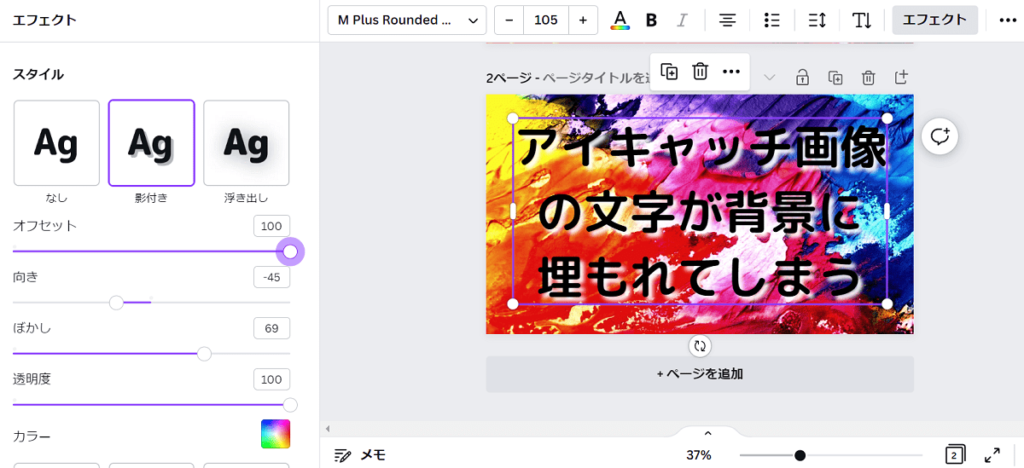
Task: Add a new page via header icon
Action: [x=901, y=78]
